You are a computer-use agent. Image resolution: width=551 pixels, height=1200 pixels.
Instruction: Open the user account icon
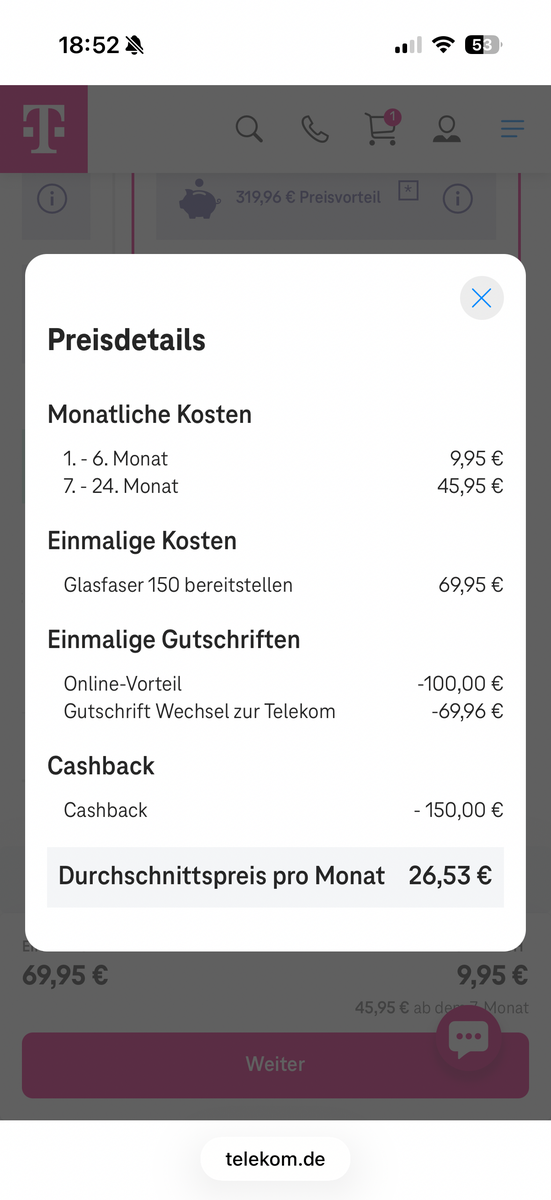click(x=446, y=129)
